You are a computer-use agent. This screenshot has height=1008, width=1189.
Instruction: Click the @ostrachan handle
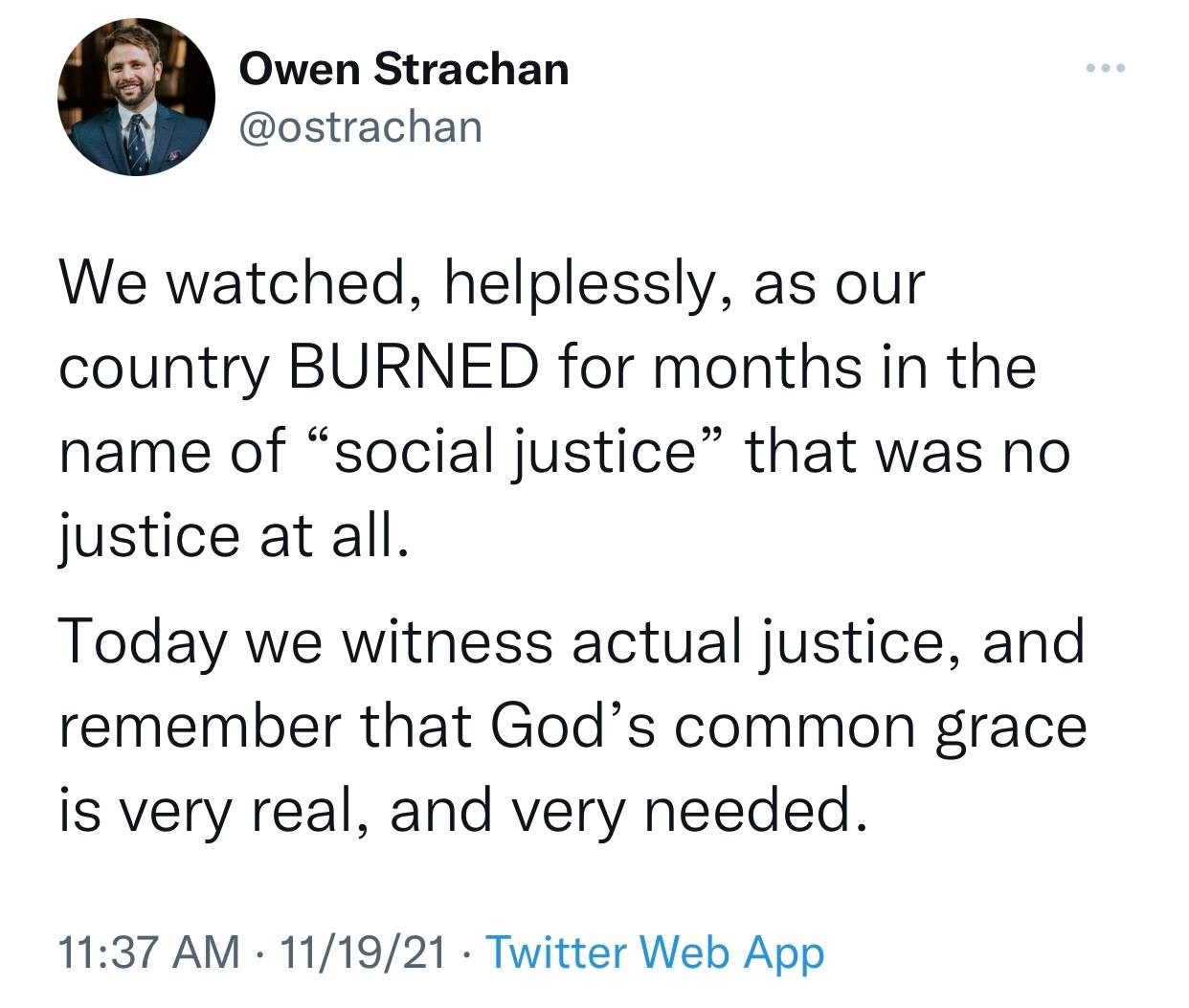[x=360, y=125]
